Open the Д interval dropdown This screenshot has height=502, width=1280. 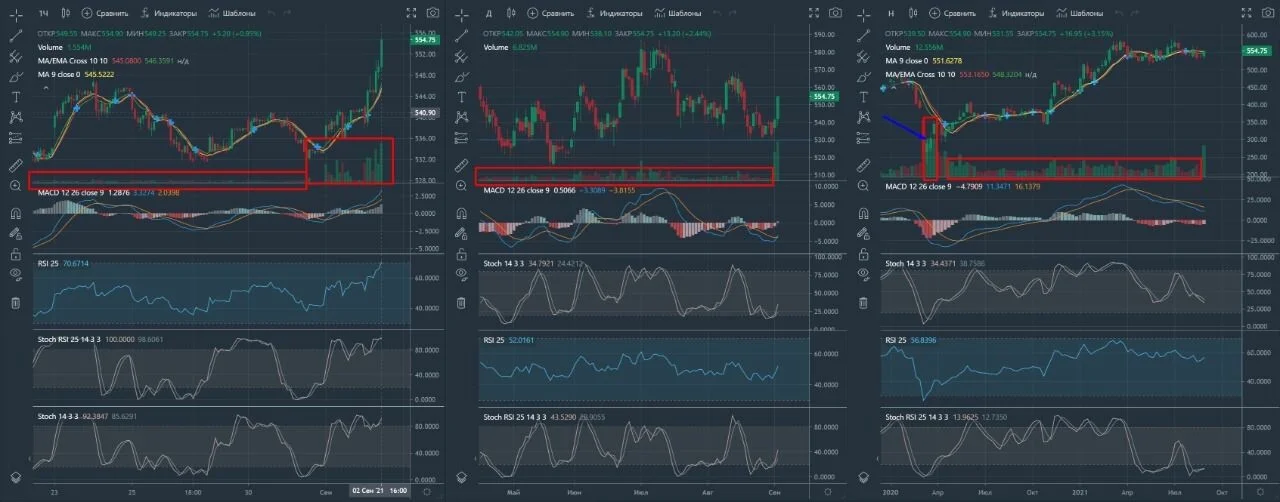point(487,14)
